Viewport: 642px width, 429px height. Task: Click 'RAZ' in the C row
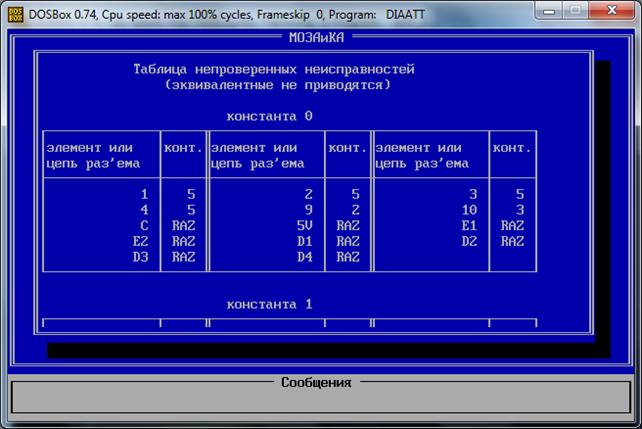[183, 226]
